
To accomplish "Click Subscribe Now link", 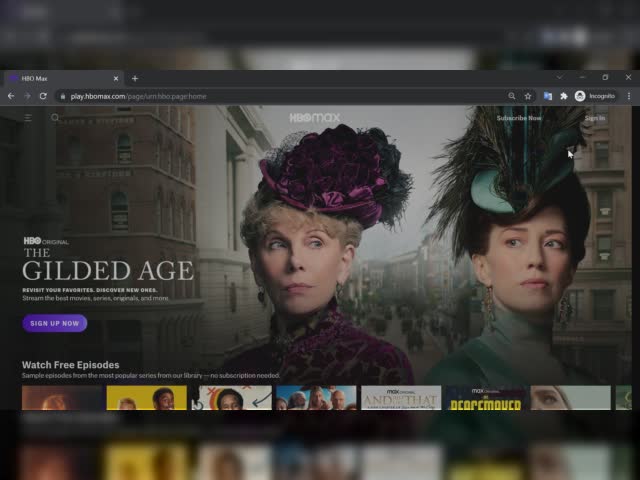I will [519, 118].
